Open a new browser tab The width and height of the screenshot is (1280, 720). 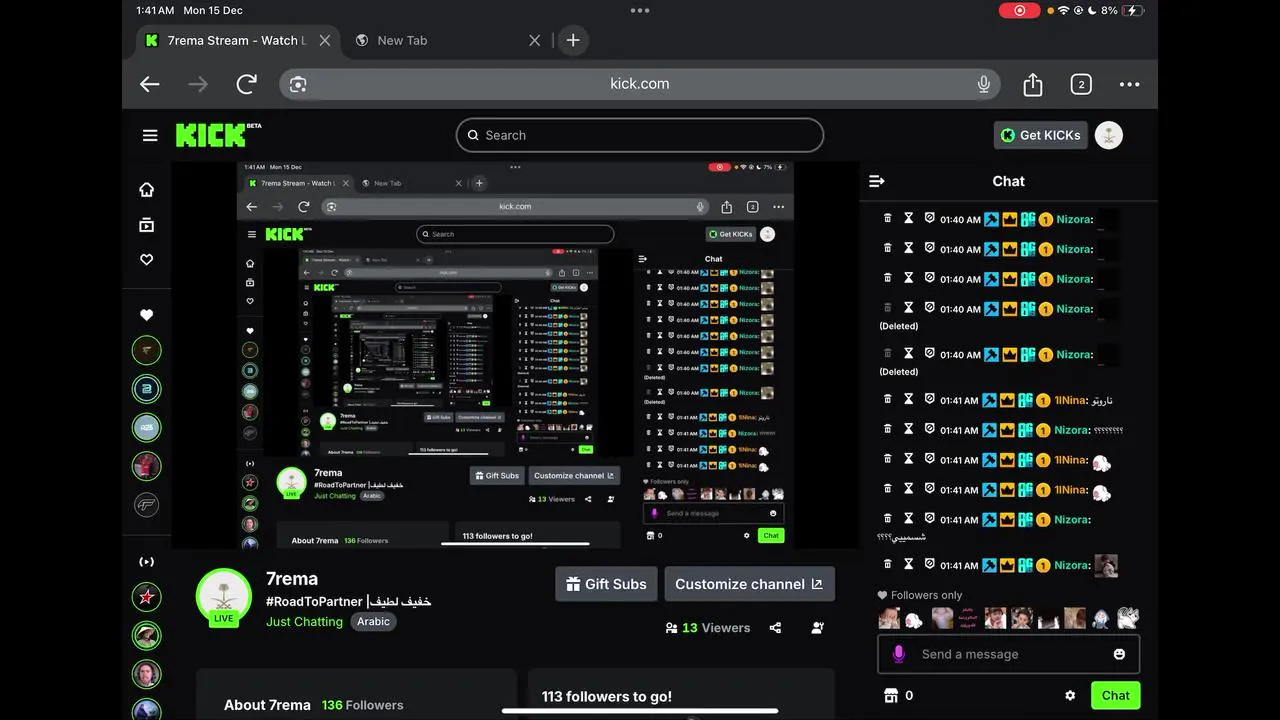[x=573, y=40]
